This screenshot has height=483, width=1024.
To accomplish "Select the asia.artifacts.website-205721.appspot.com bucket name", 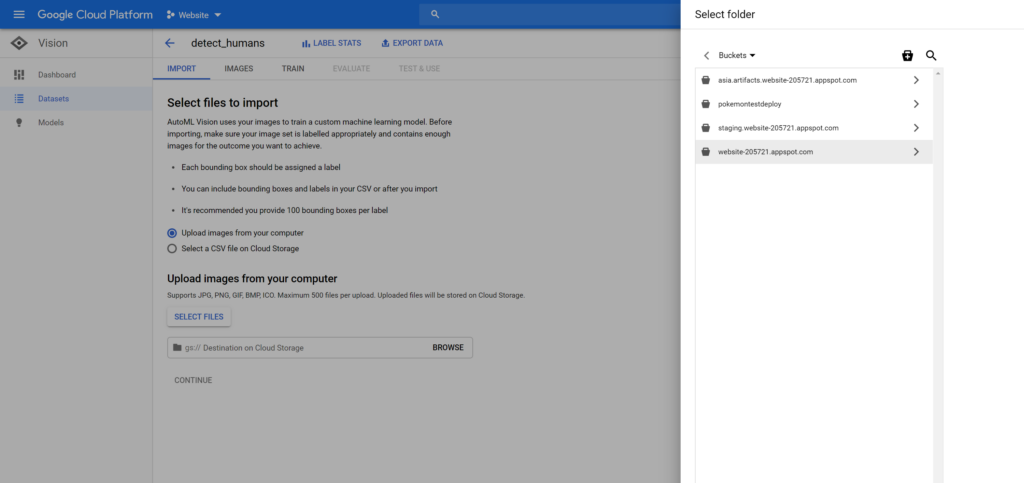I will 787,80.
